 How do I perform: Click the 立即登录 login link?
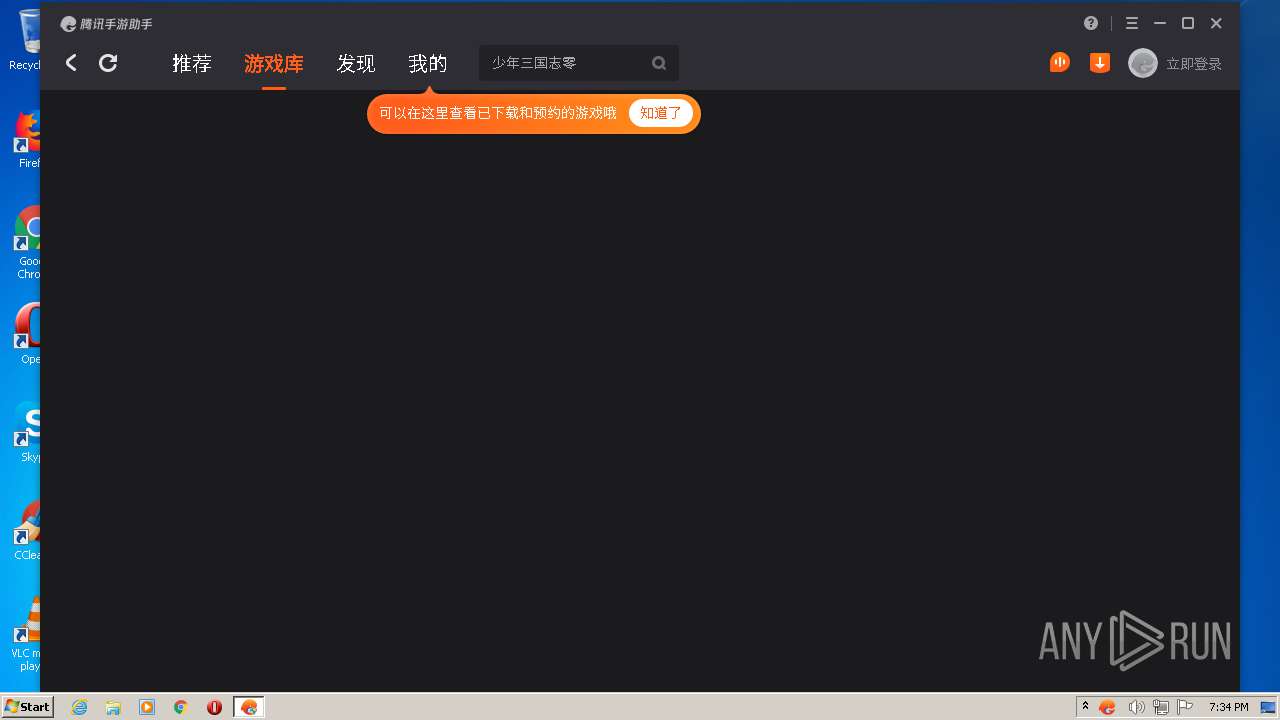coord(1194,64)
